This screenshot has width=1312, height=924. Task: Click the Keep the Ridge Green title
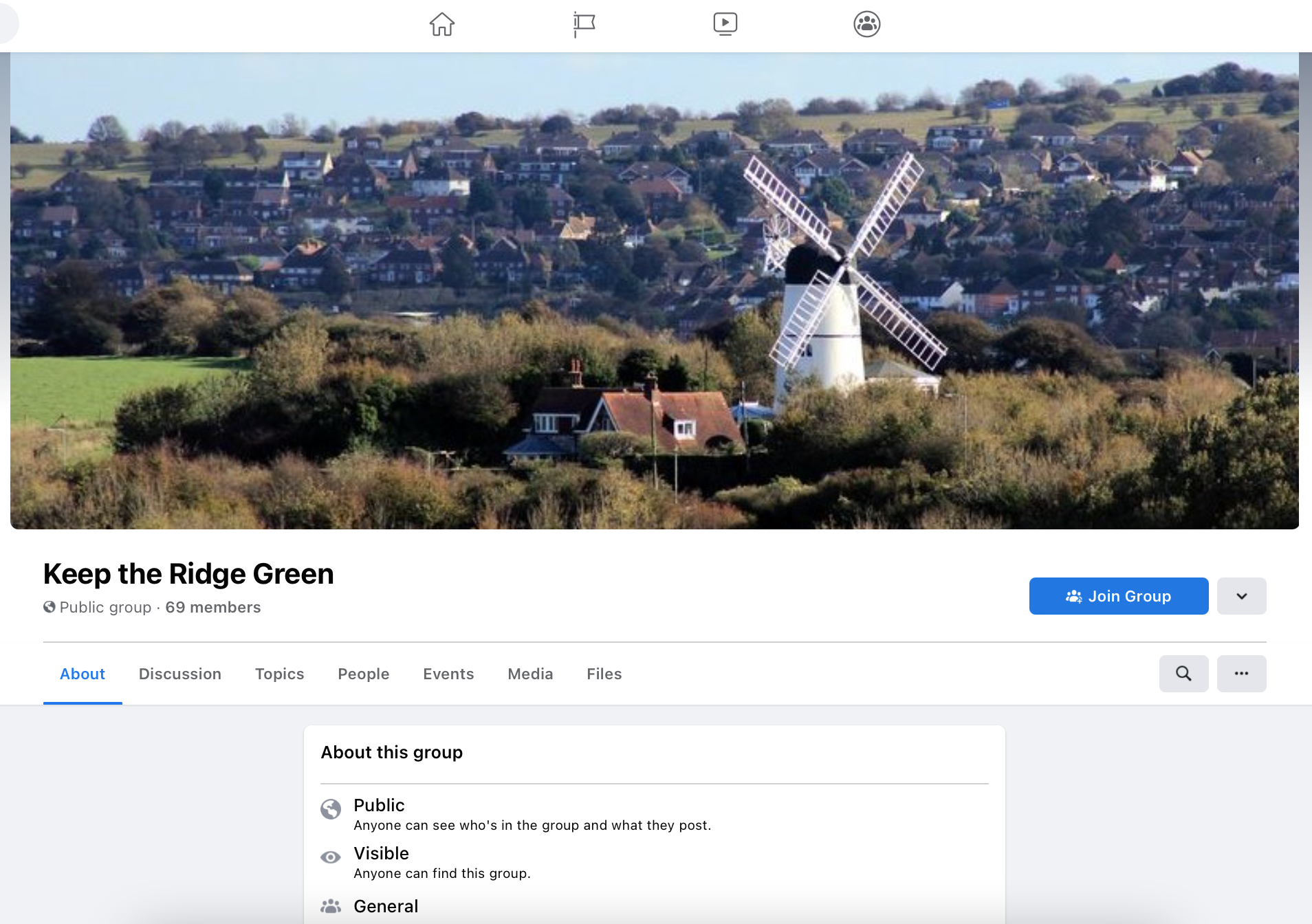pos(188,574)
